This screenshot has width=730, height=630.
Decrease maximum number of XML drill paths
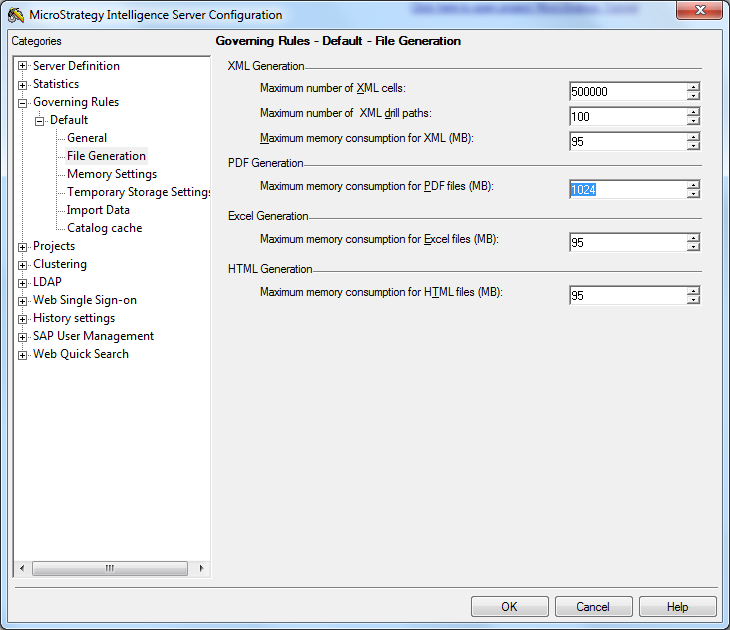(693, 121)
